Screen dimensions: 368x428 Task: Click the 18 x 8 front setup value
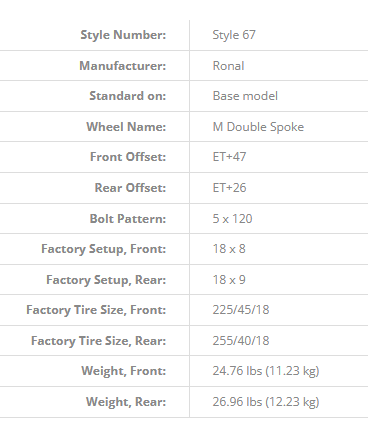point(229,249)
